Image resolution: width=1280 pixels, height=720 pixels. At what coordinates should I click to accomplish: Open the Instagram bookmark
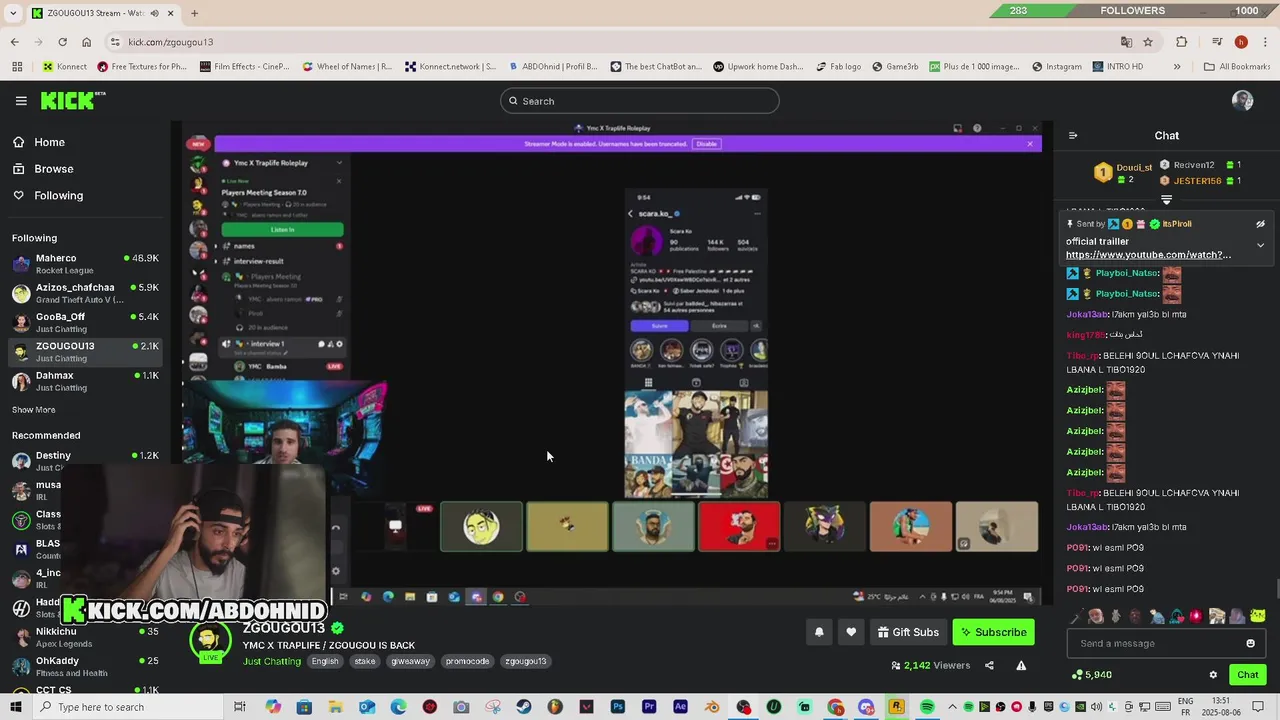(1056, 67)
